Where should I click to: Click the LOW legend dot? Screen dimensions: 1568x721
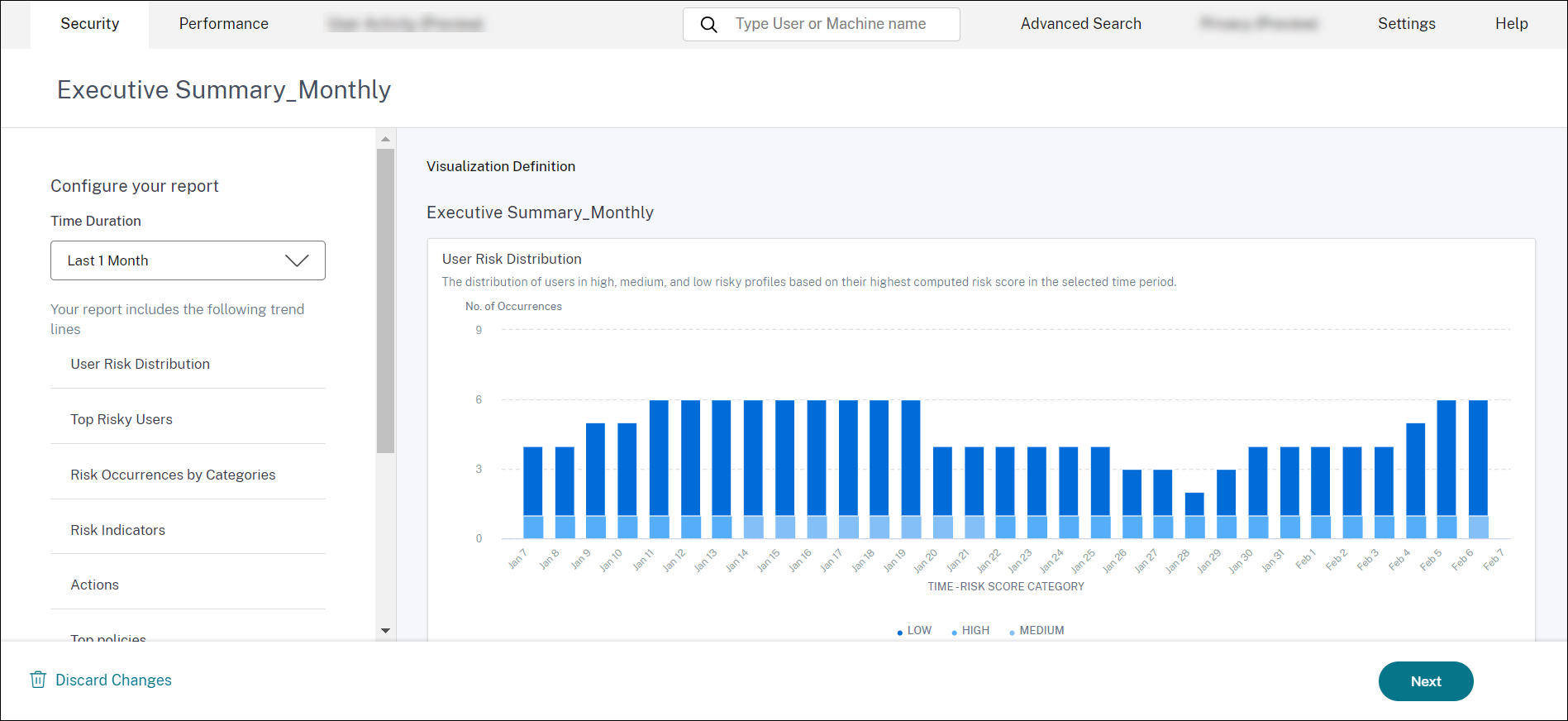(x=900, y=632)
